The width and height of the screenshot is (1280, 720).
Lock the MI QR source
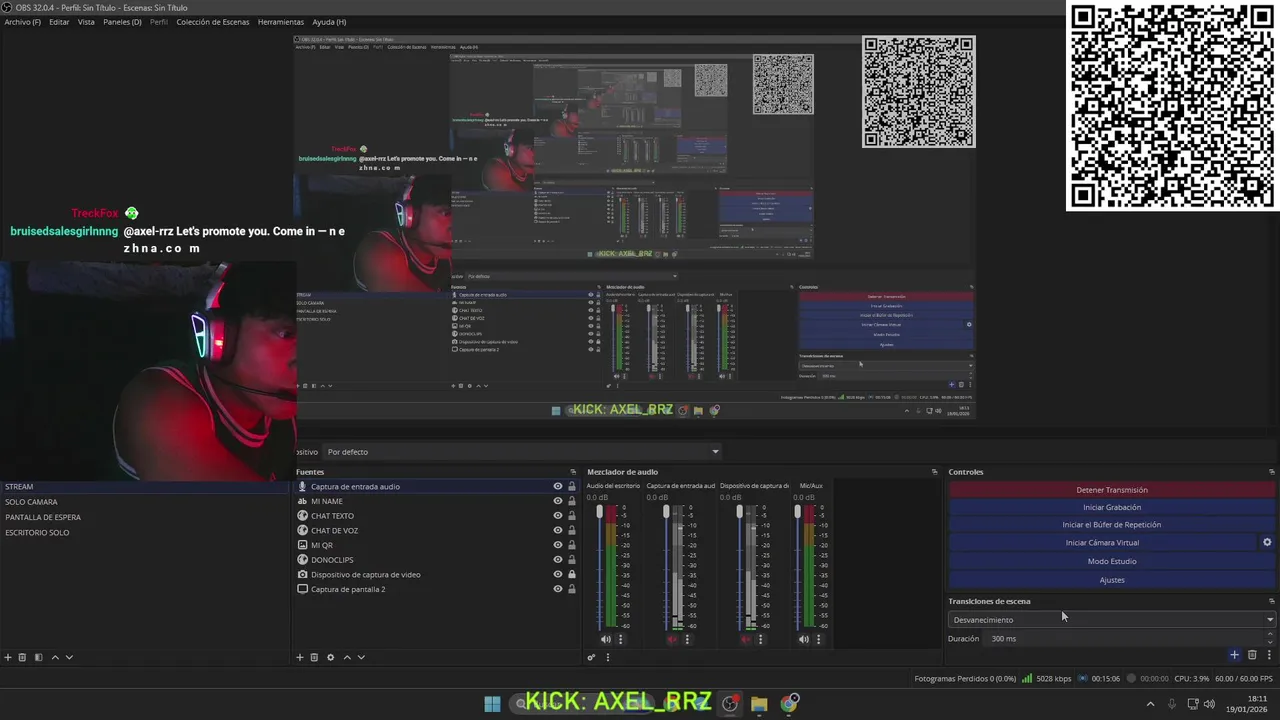tap(572, 545)
